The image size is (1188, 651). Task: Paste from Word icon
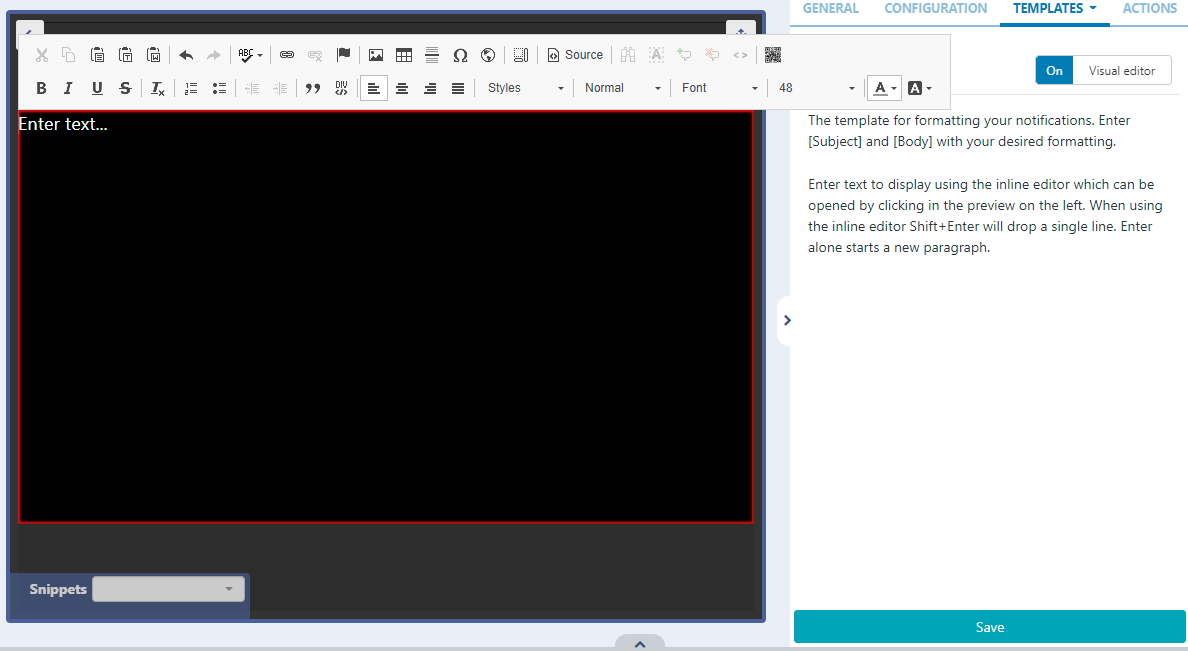click(x=154, y=55)
